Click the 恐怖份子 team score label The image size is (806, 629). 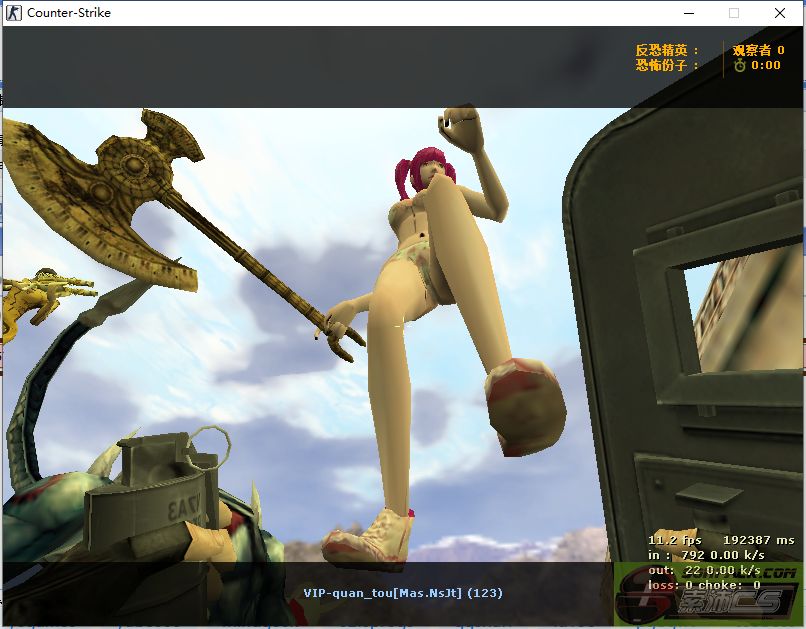point(667,65)
